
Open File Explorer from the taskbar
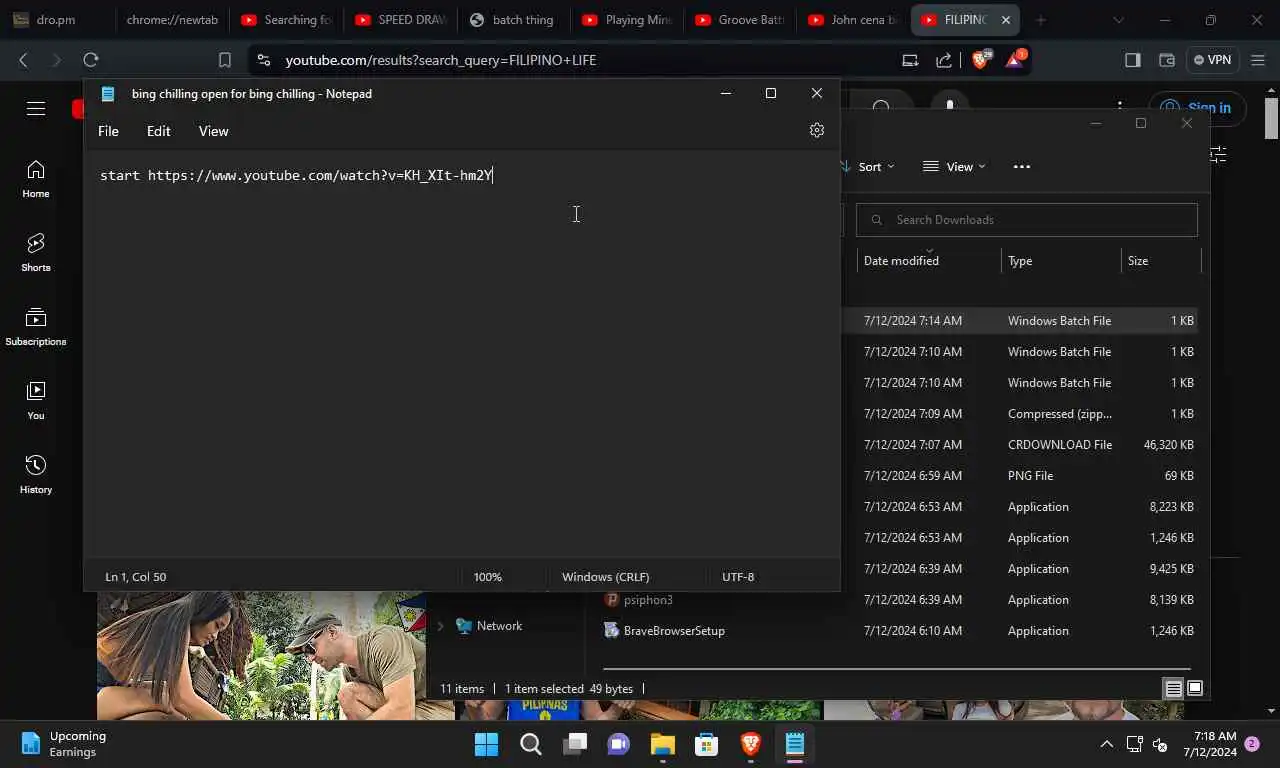point(663,744)
